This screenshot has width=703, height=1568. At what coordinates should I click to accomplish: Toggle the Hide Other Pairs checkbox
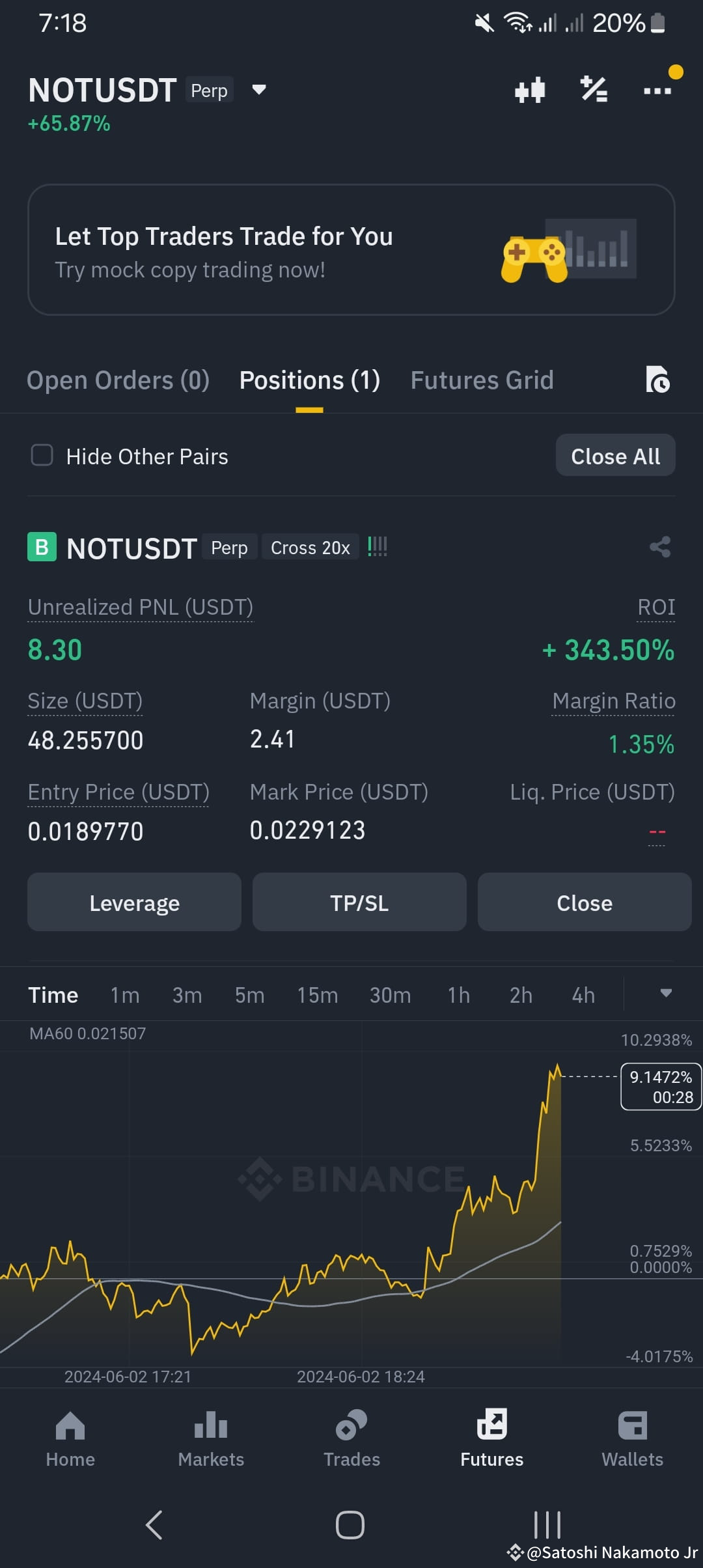(42, 455)
